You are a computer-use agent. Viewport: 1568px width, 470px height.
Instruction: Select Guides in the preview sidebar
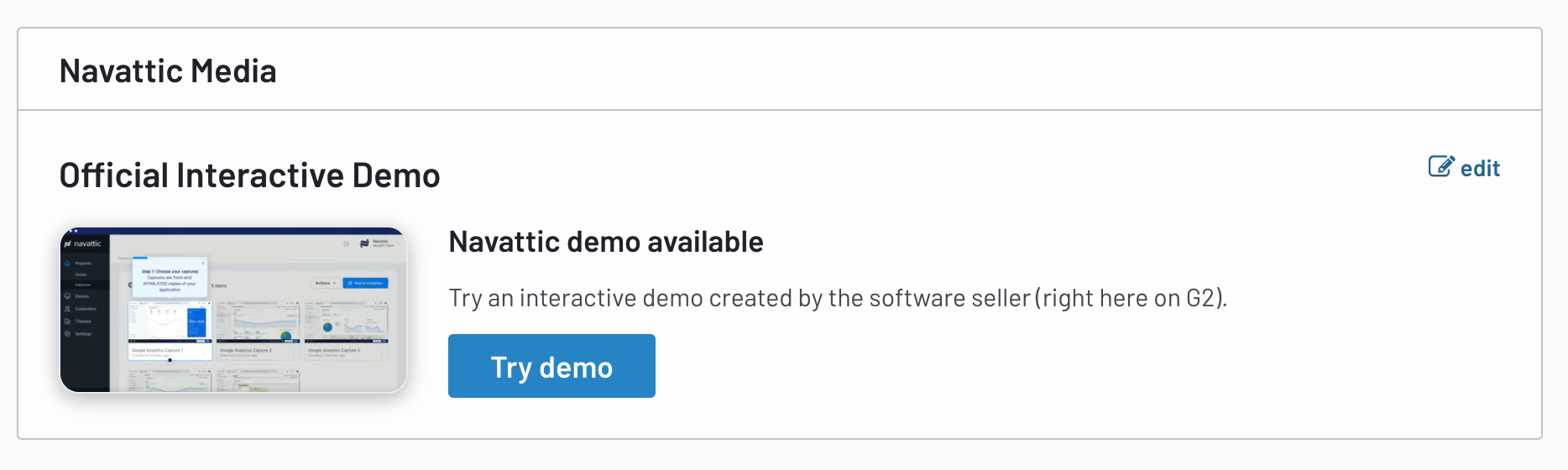[81, 274]
